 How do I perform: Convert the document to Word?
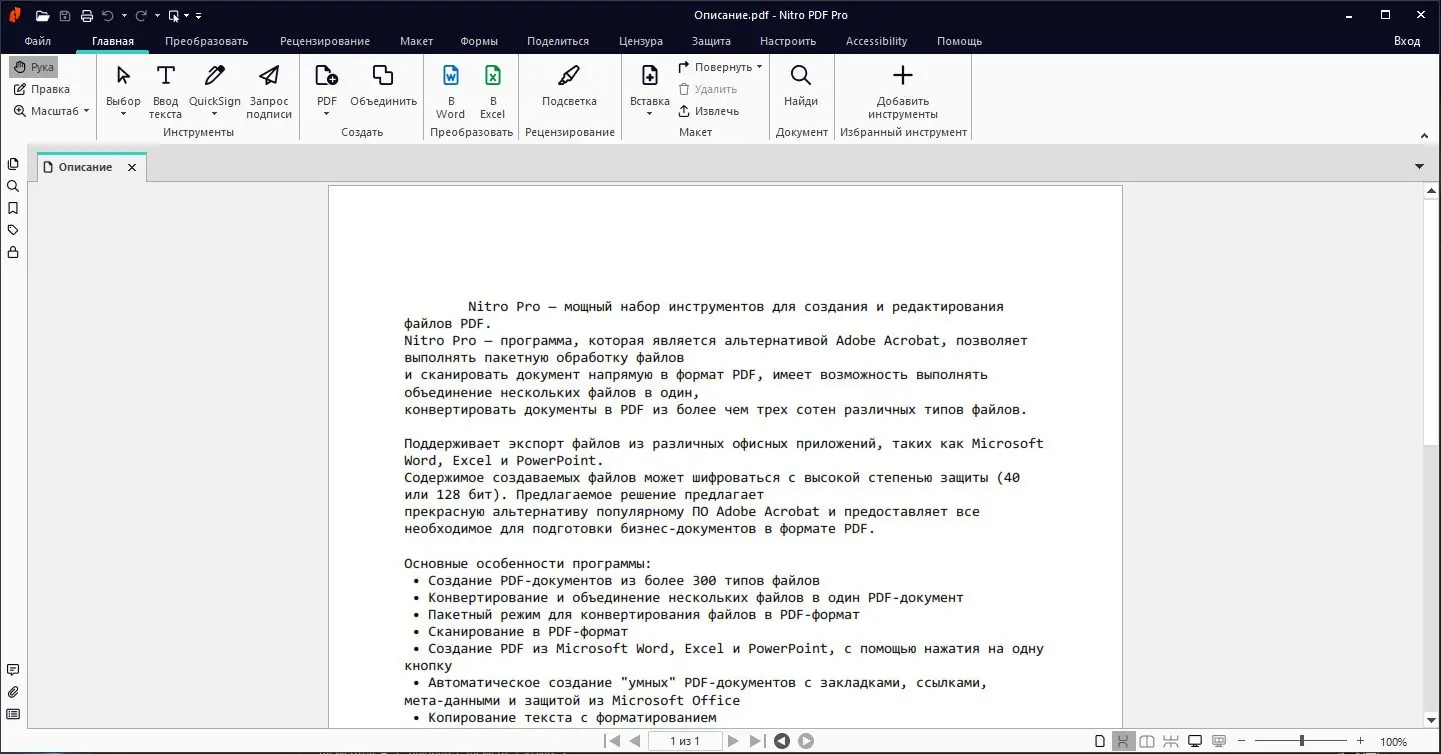pos(450,88)
